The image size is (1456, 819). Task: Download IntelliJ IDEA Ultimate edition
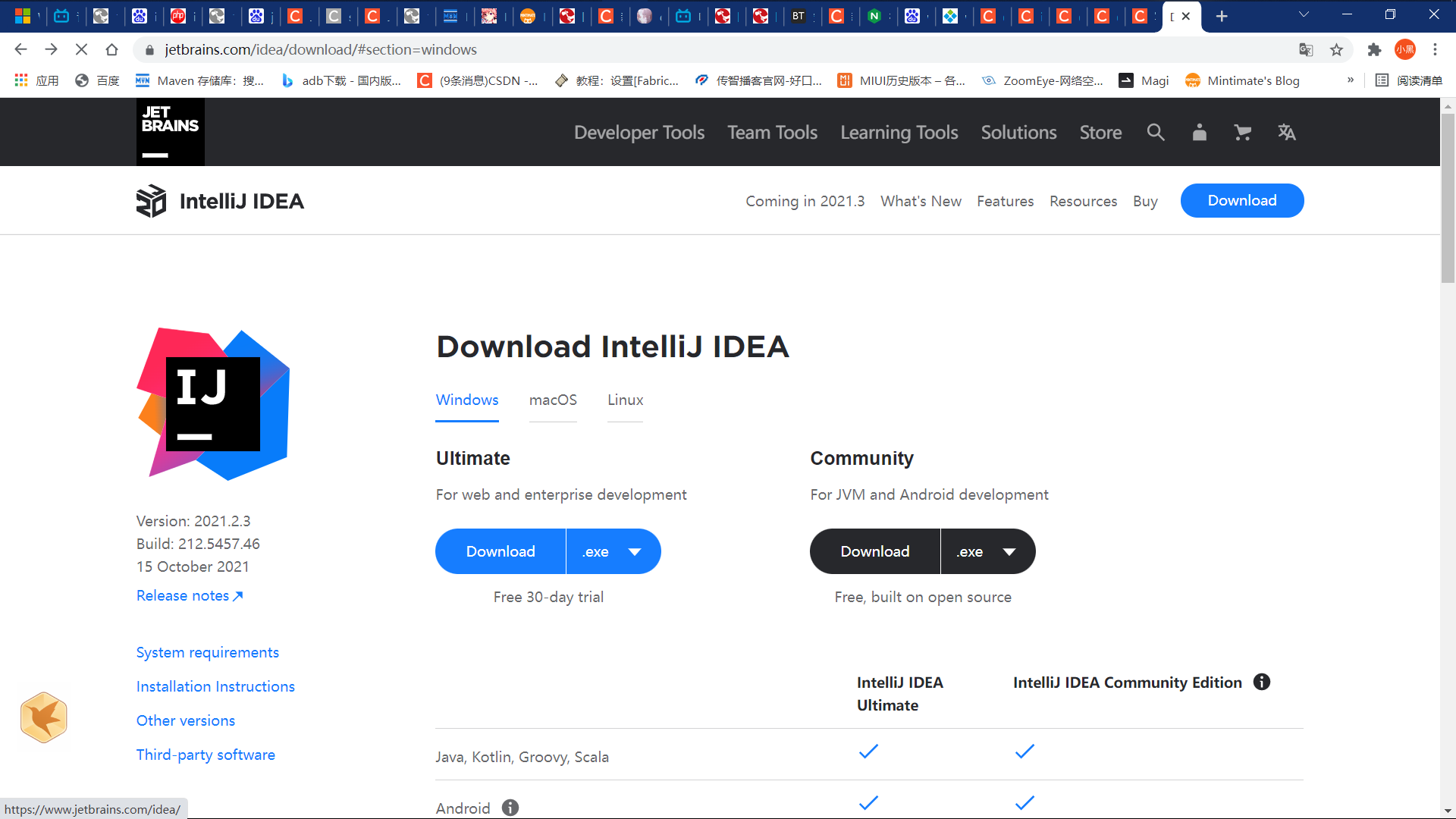(x=500, y=551)
